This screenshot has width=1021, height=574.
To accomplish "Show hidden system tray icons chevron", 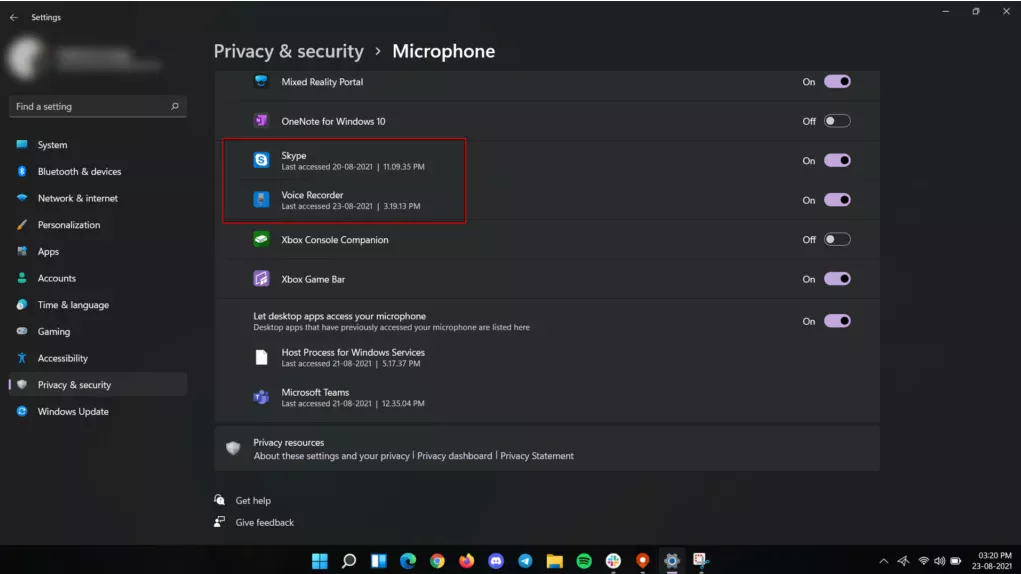I will (x=883, y=561).
